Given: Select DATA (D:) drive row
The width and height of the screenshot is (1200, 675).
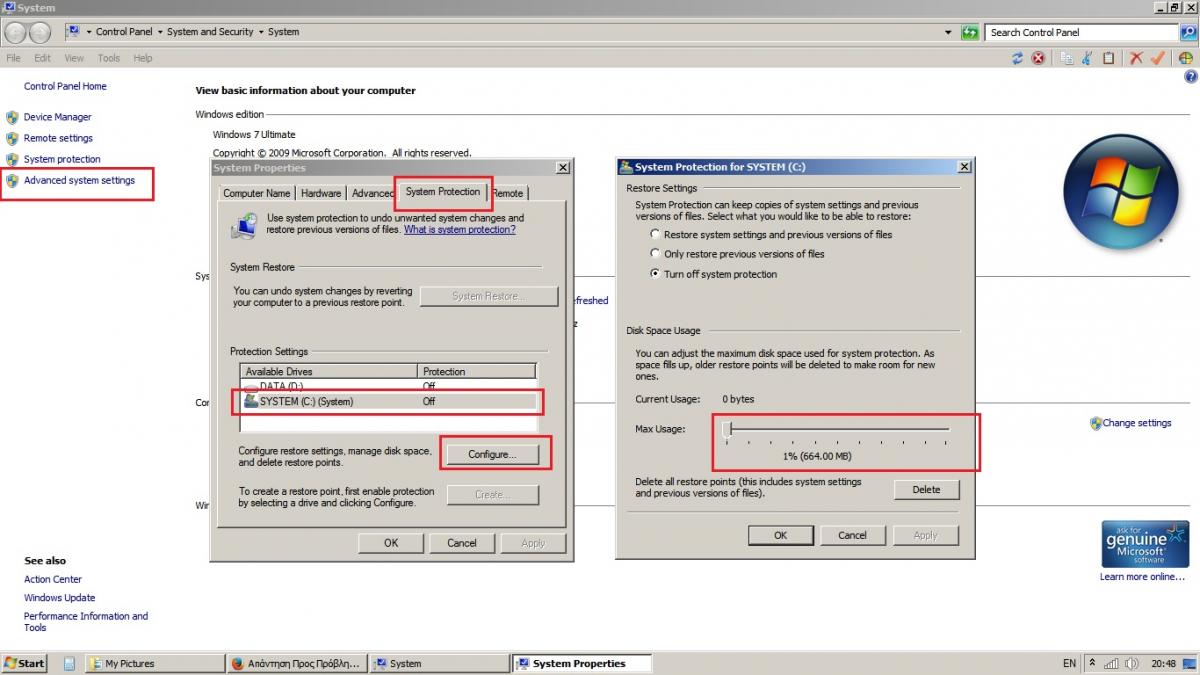Looking at the screenshot, I should tap(388, 385).
